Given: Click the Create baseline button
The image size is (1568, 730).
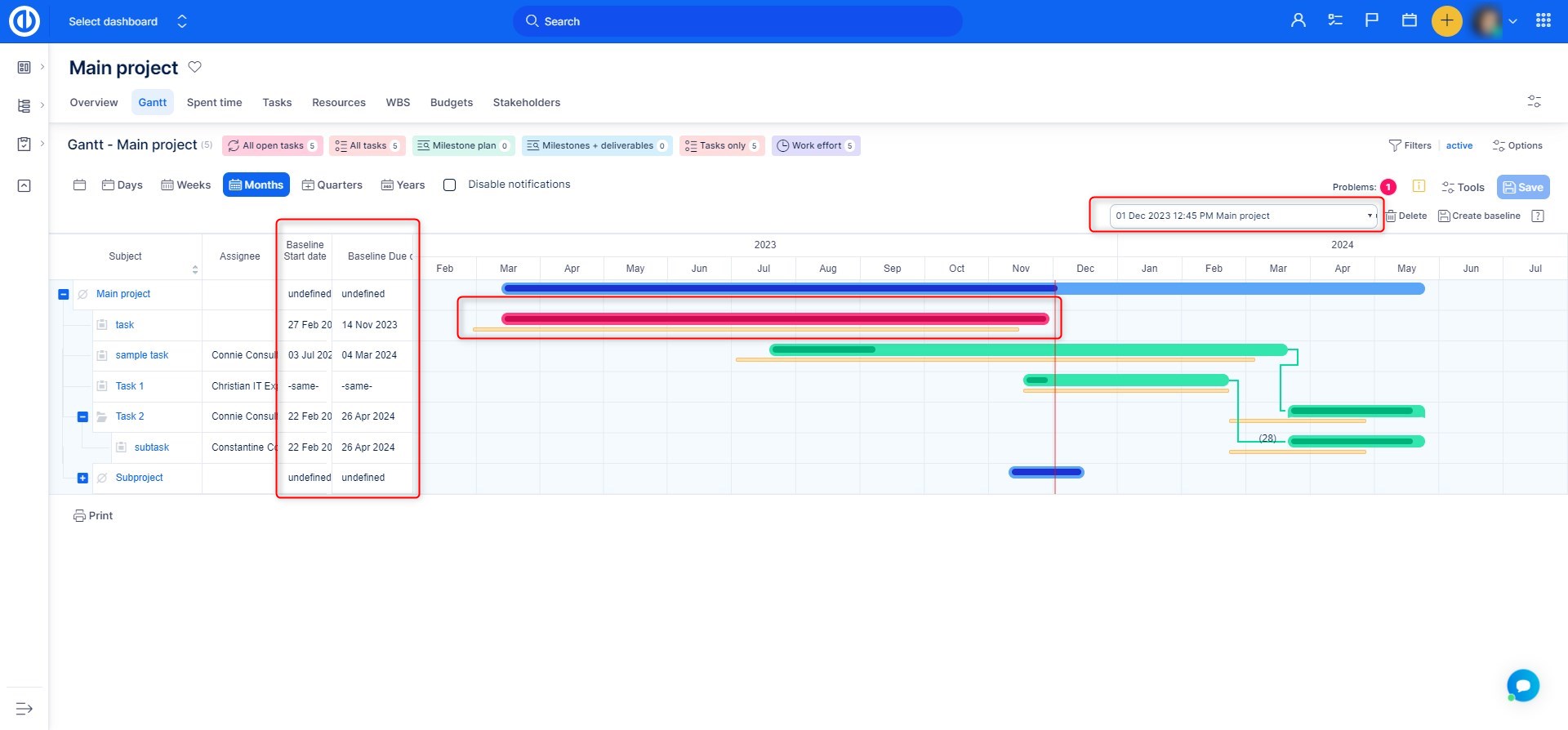Looking at the screenshot, I should [x=1479, y=216].
